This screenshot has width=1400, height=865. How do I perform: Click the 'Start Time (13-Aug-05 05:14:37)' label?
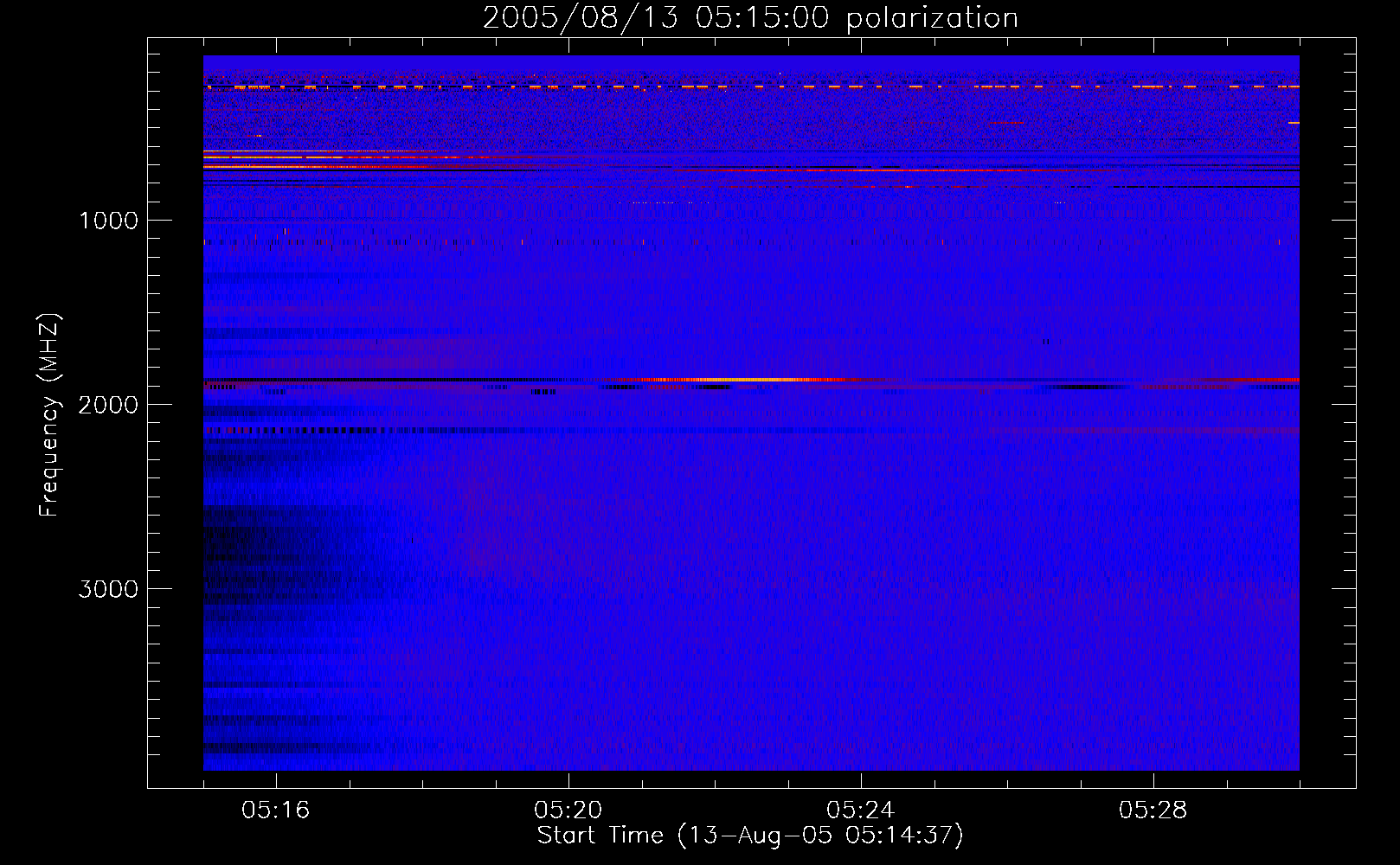point(750,836)
